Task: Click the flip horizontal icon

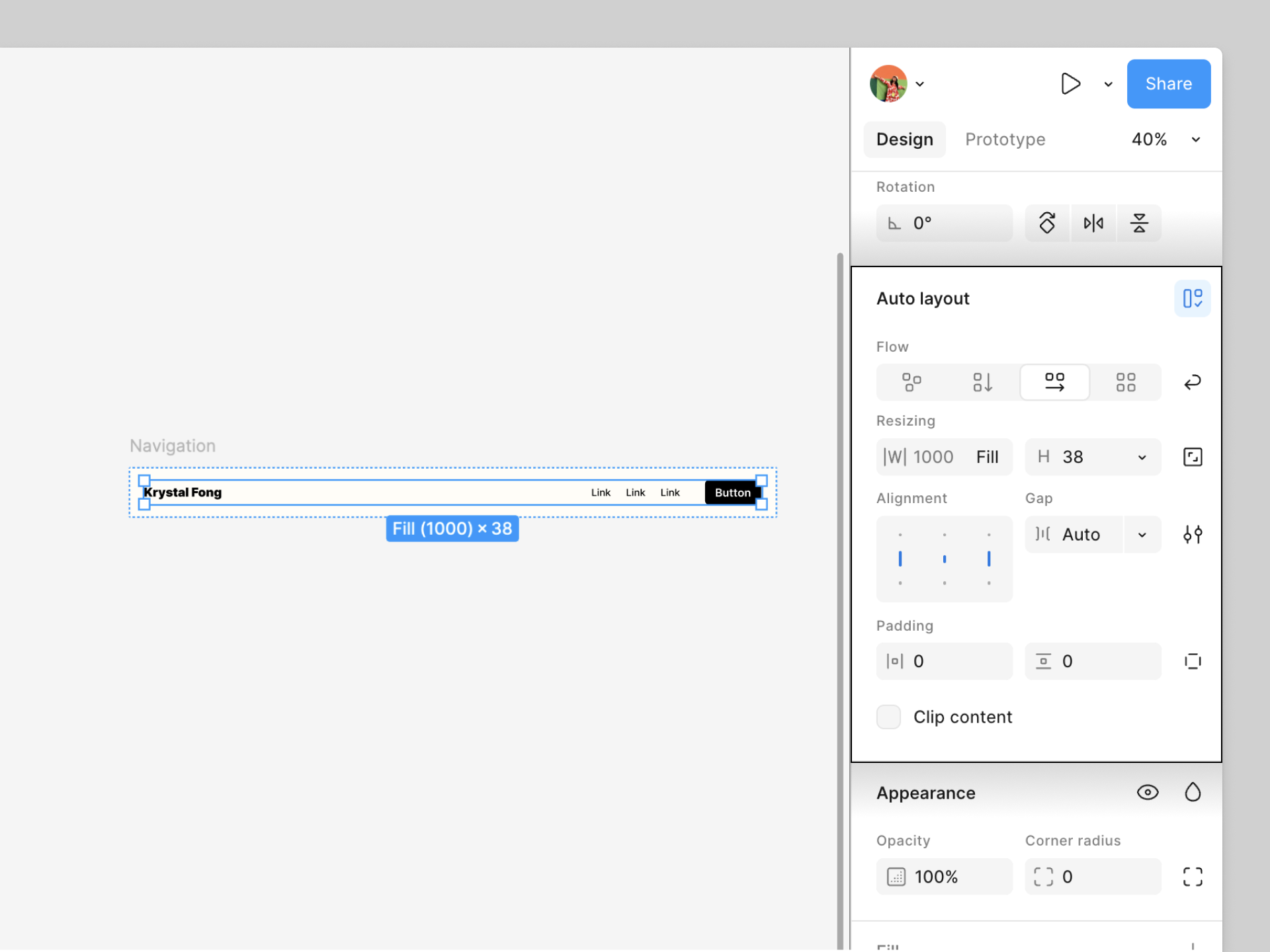Action: pos(1093,223)
